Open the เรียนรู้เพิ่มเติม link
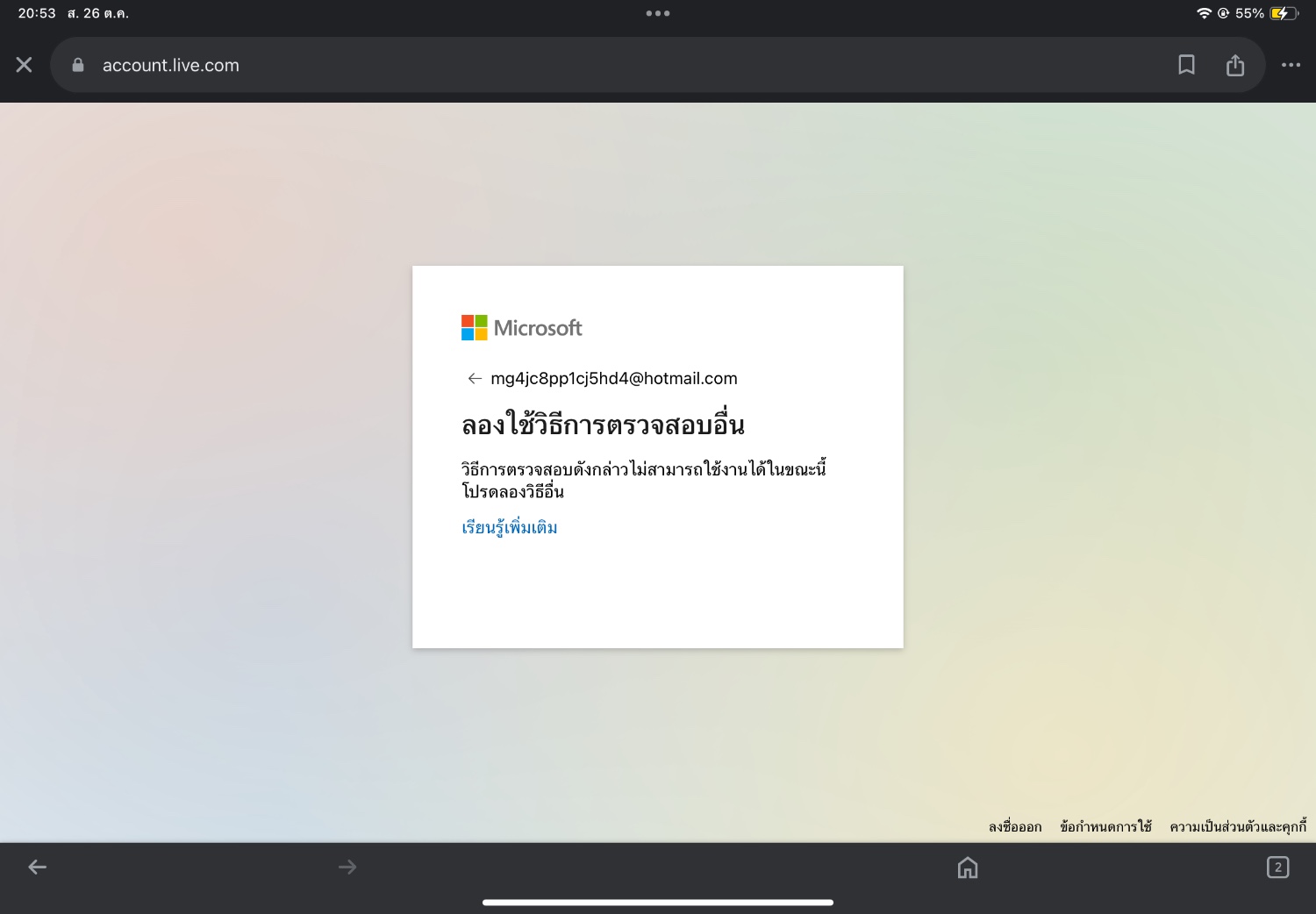Viewport: 1316px width, 914px height. coord(510,527)
